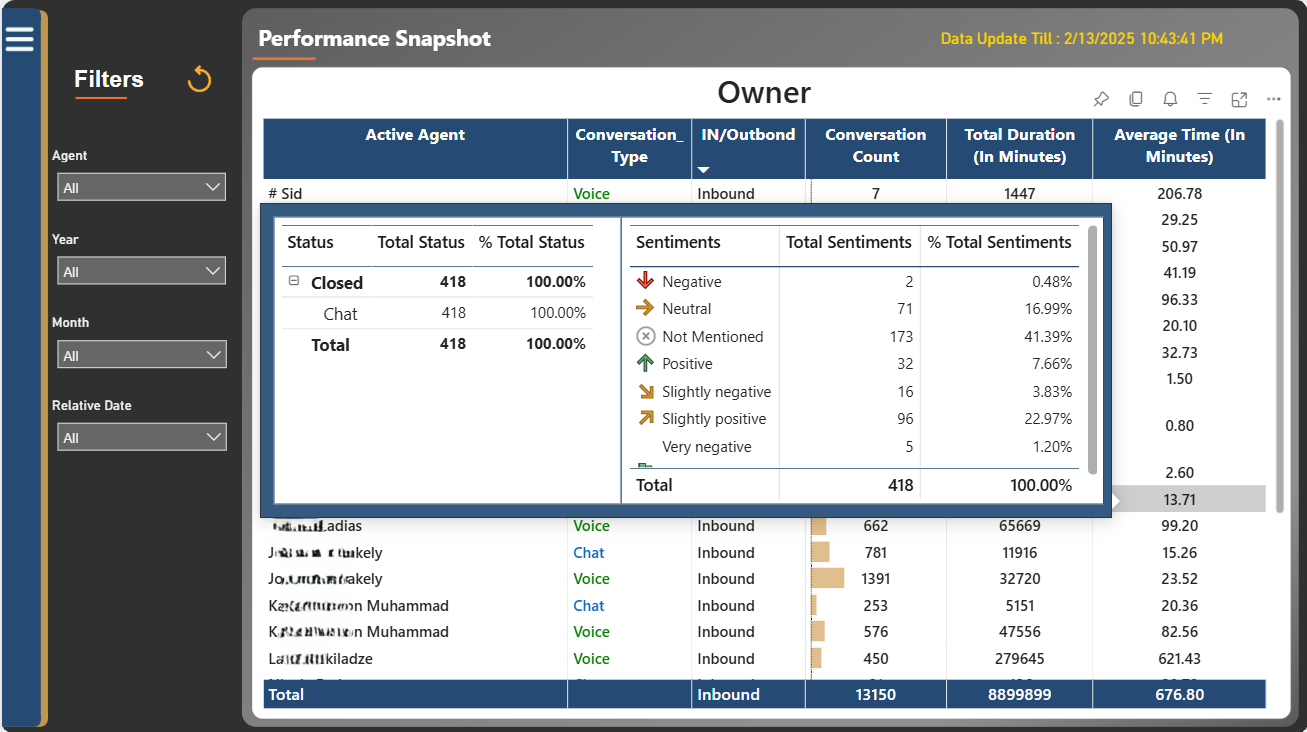
Task: Open the hamburger navigation menu
Action: 20,39
